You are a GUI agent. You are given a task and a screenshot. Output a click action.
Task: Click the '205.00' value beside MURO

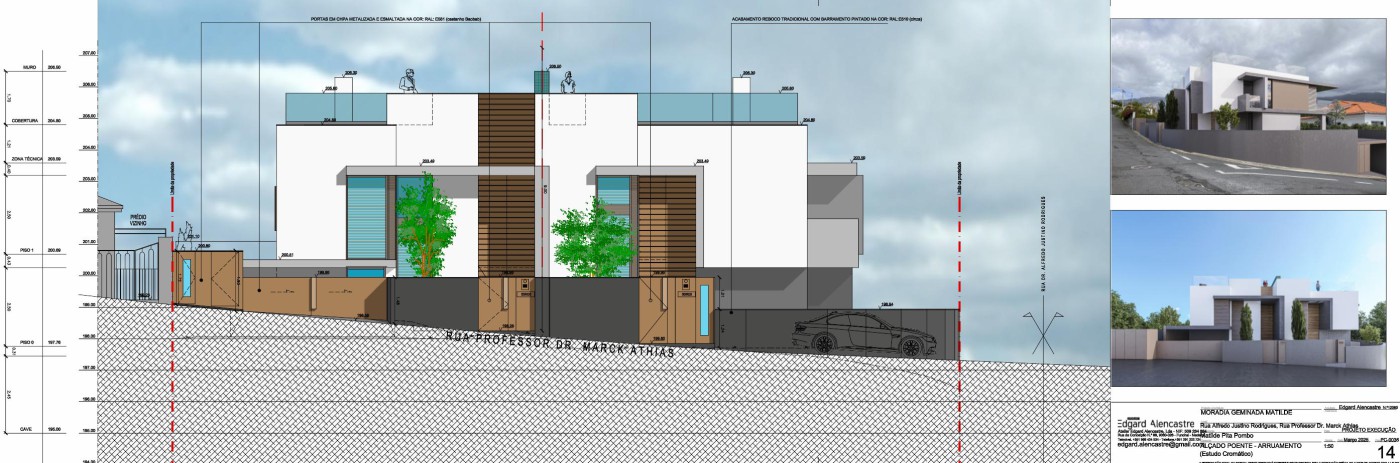(x=54, y=67)
